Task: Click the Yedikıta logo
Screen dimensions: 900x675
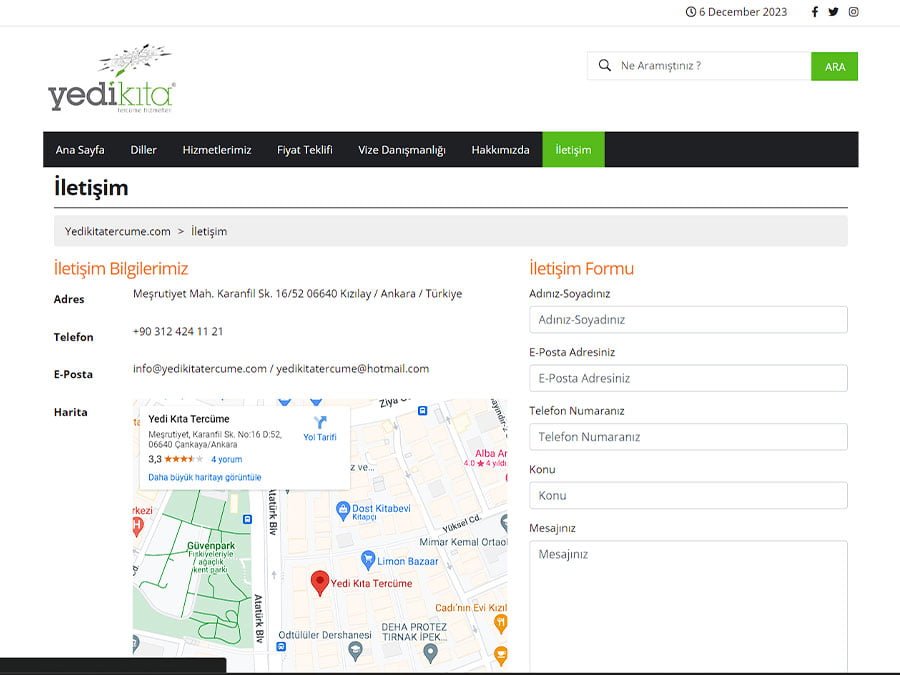Action: 112,78
